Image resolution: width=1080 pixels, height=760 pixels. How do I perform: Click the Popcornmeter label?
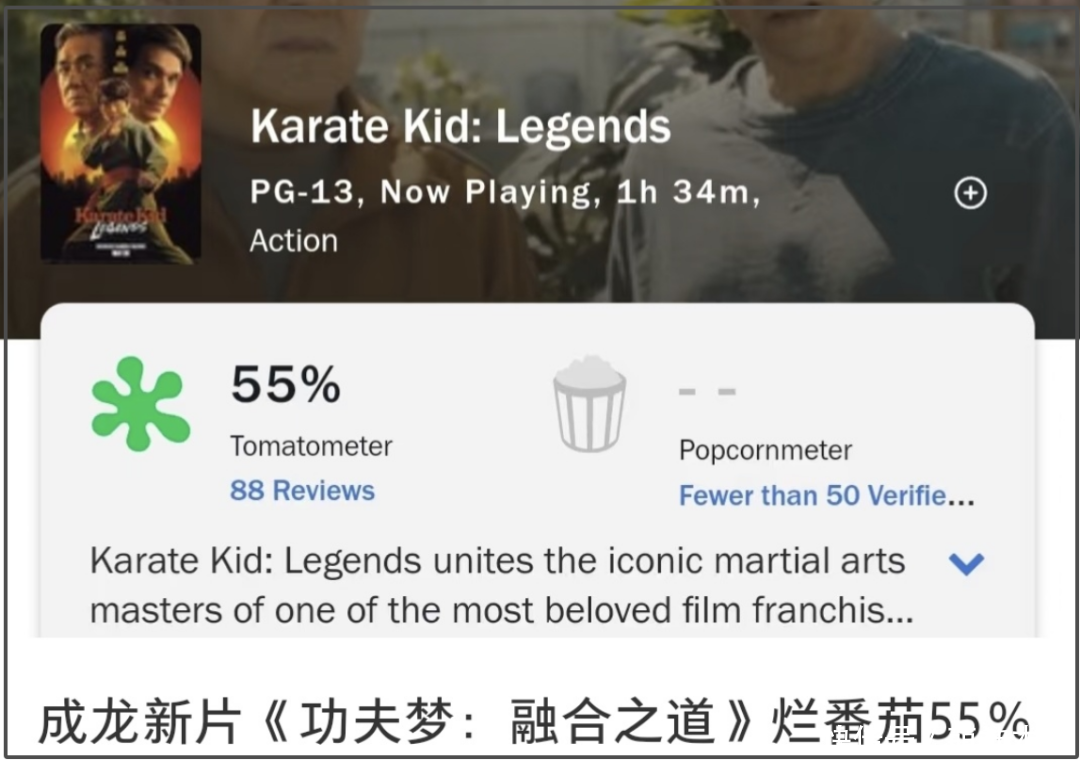pos(765,451)
